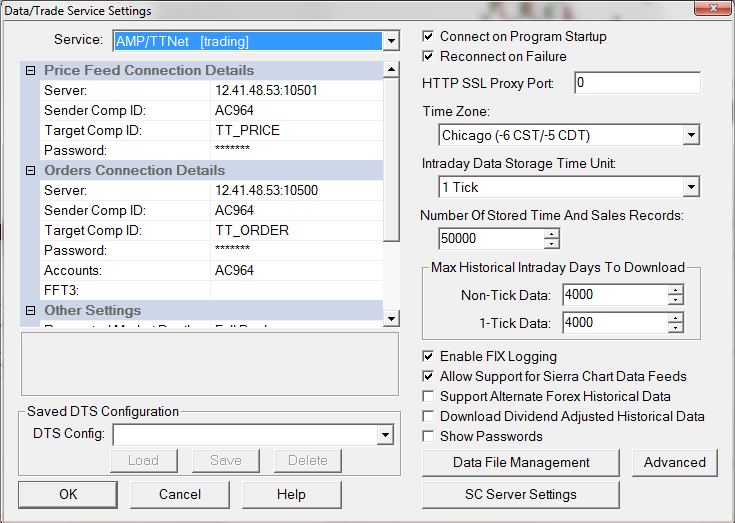Open the DTS Config dropdown
The image size is (735, 523).
[x=385, y=435]
